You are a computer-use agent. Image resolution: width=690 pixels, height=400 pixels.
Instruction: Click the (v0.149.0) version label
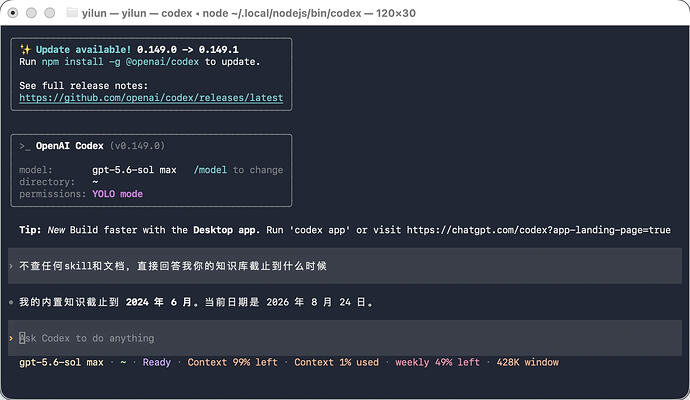(137, 146)
